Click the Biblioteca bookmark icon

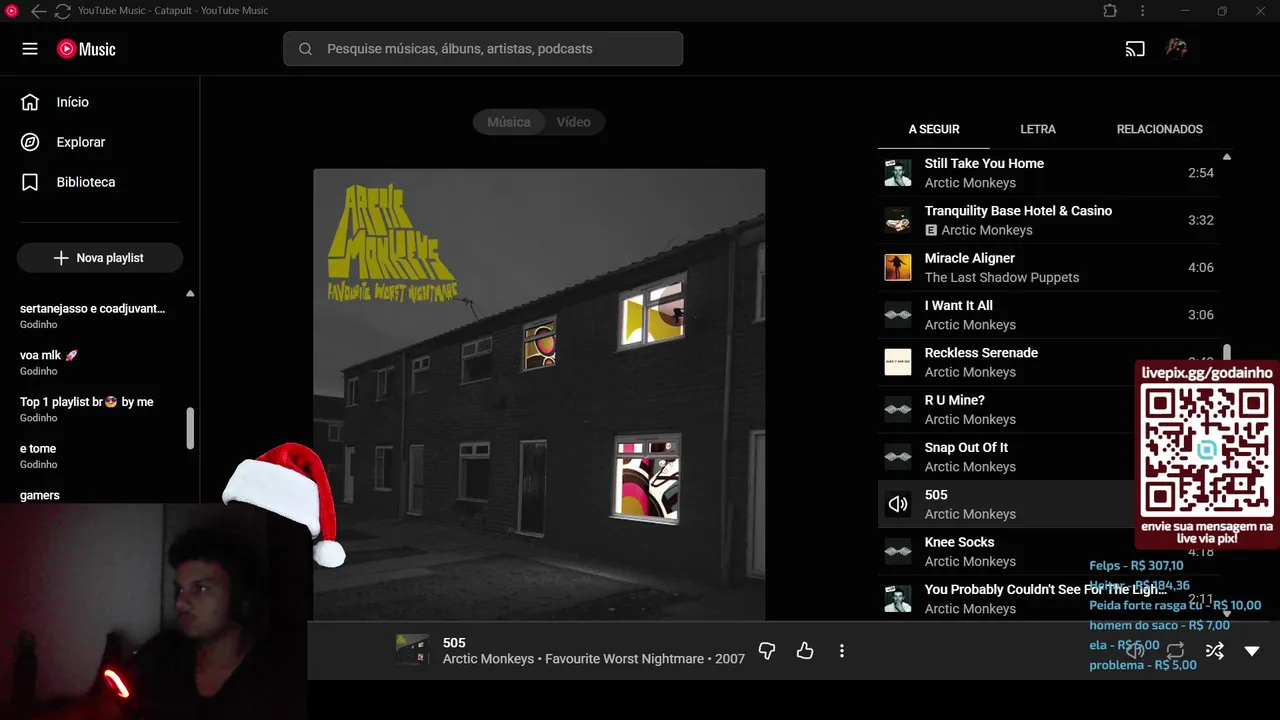tap(30, 182)
